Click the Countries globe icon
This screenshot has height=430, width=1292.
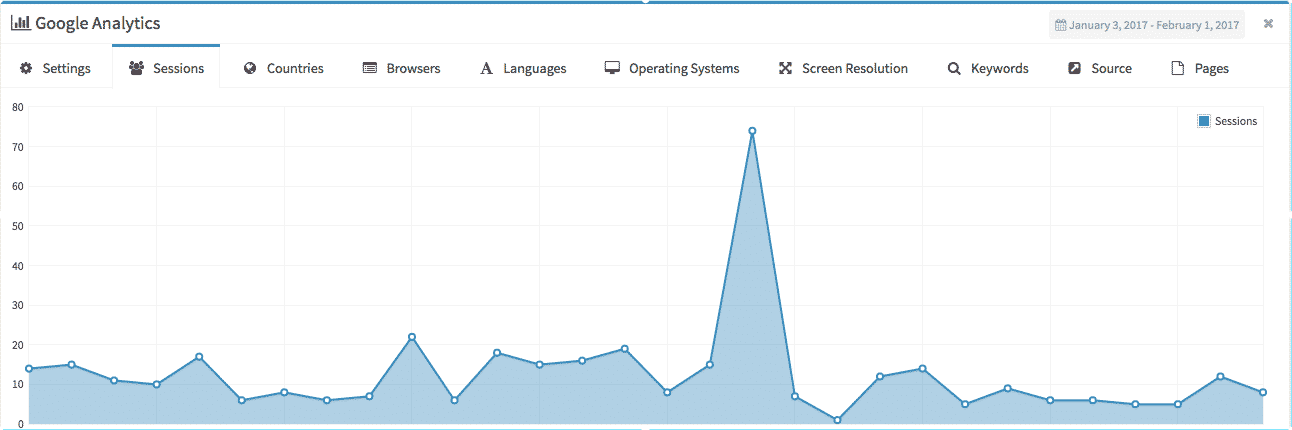click(x=250, y=68)
